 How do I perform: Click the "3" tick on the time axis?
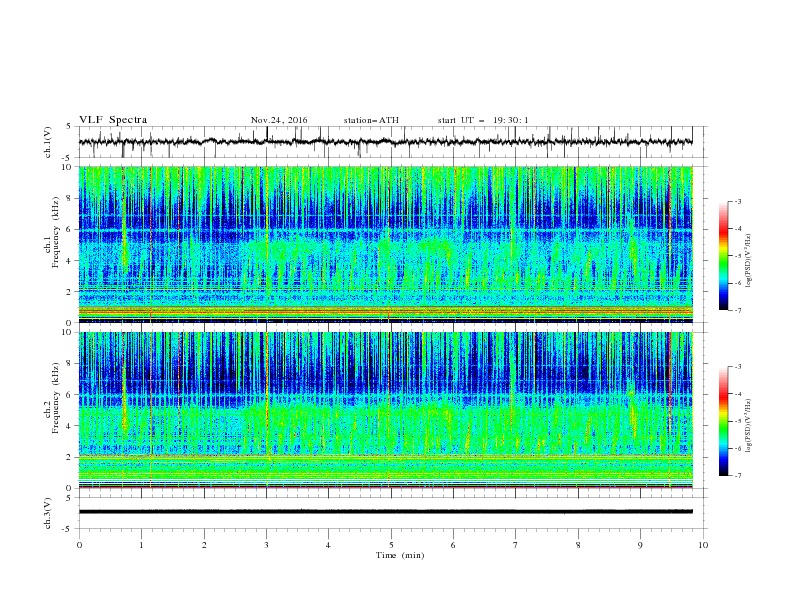point(266,545)
